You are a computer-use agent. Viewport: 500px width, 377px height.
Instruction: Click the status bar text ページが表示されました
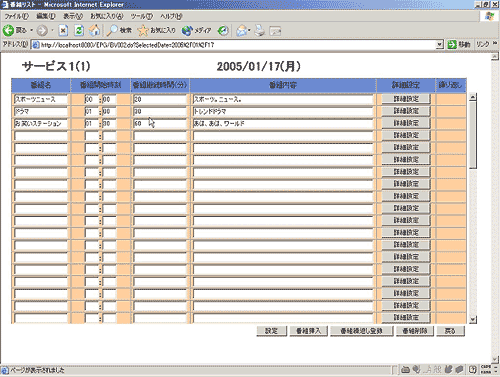click(x=37, y=370)
